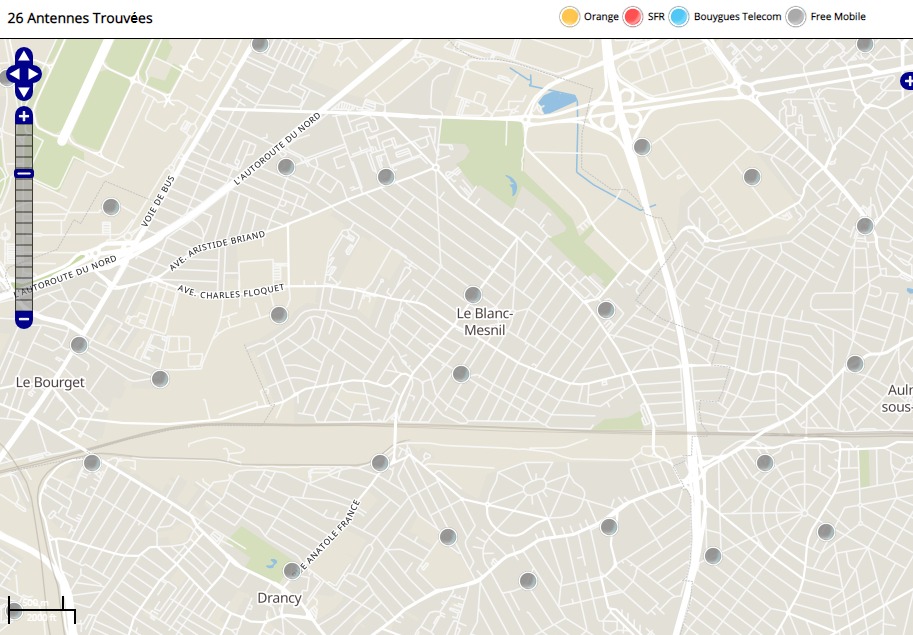Click the zoom bar track below the handle
Viewport: 913px width, 635px height.
click(x=24, y=250)
